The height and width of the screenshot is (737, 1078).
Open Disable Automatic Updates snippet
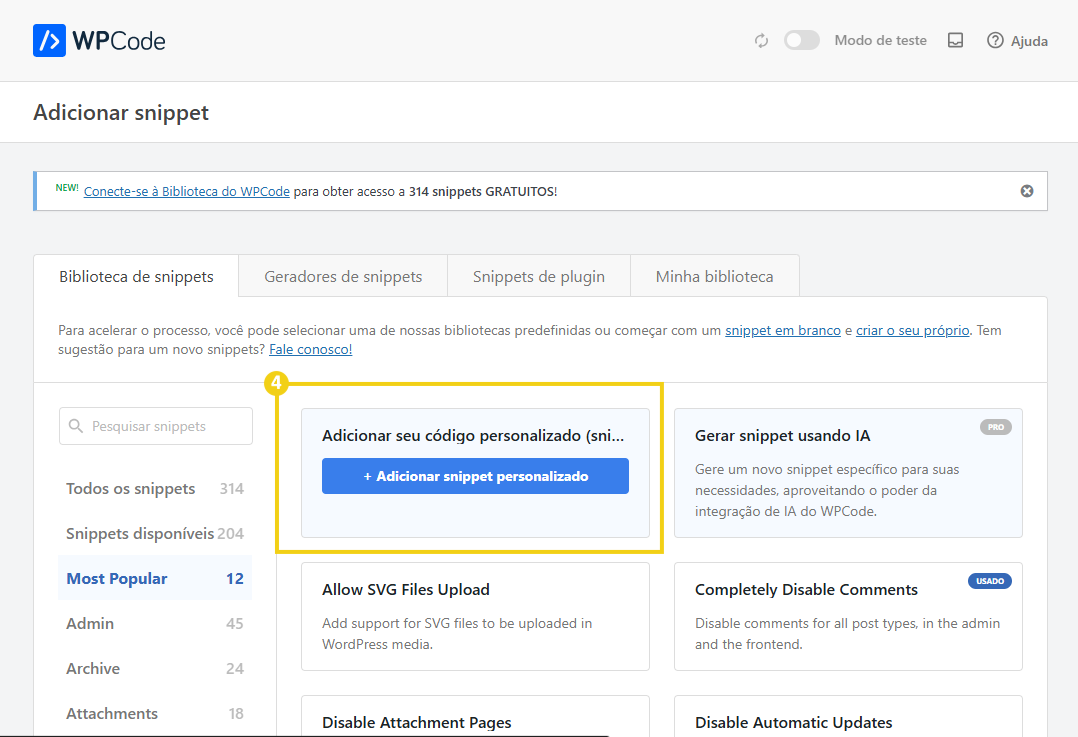848,716
